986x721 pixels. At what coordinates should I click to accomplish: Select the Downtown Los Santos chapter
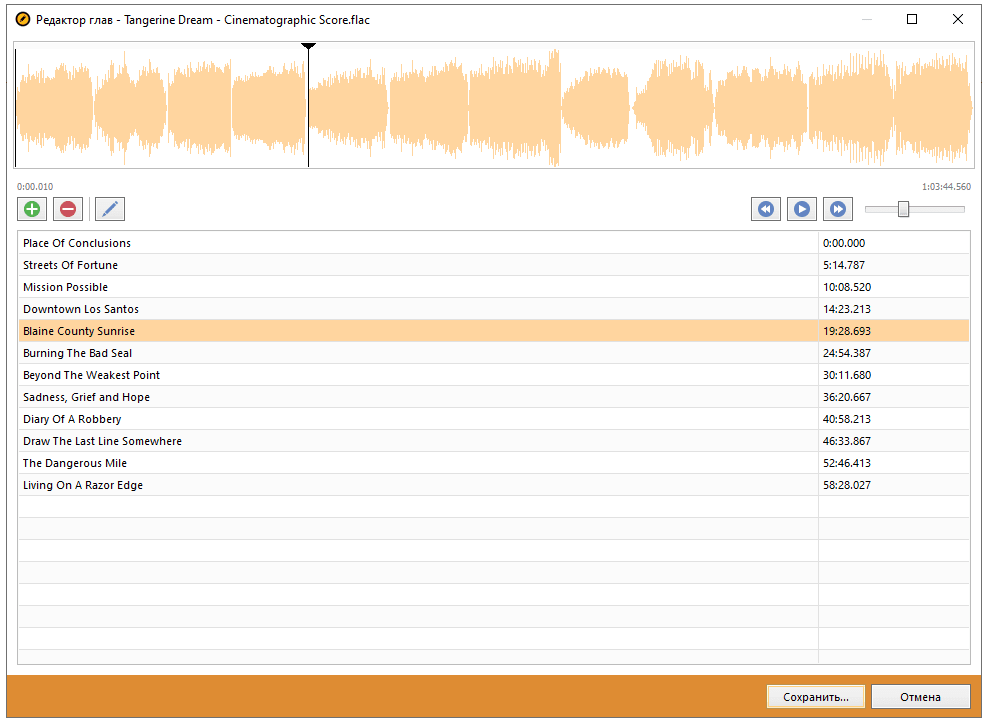81,309
